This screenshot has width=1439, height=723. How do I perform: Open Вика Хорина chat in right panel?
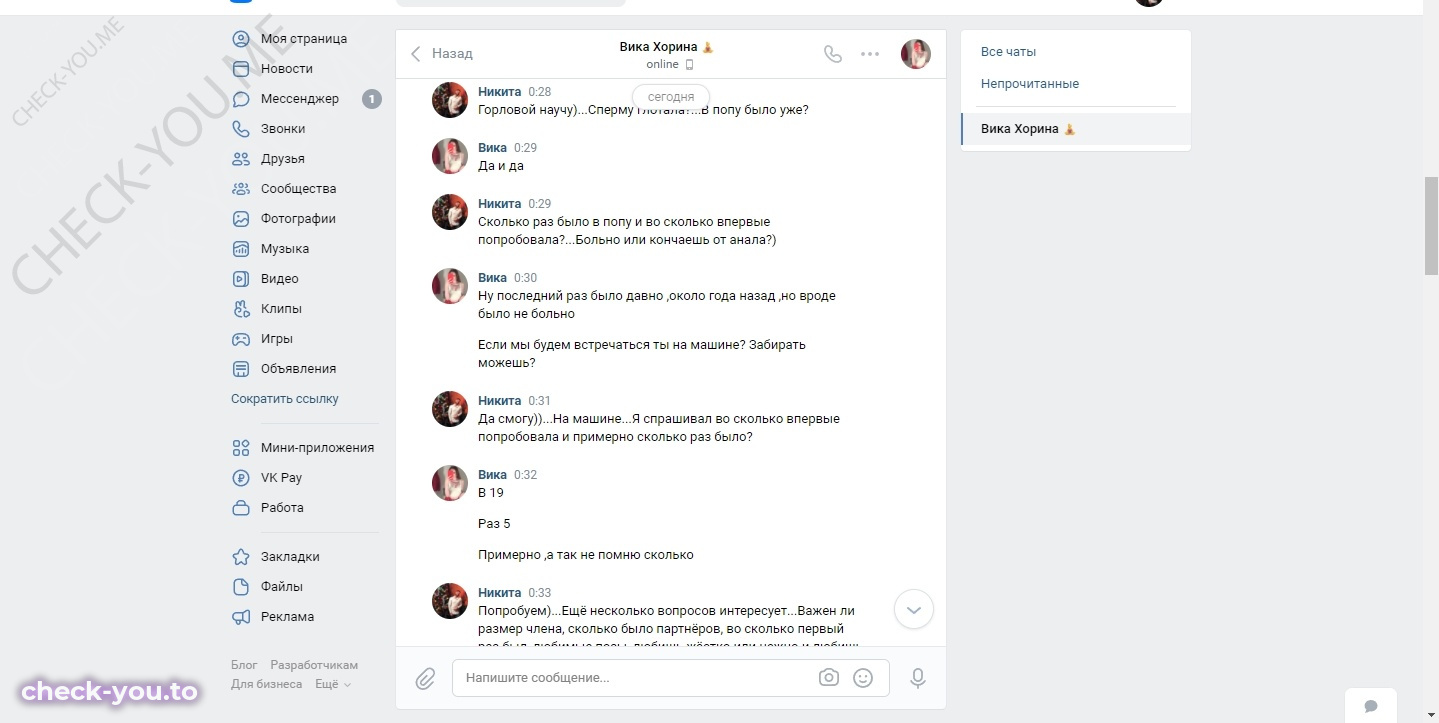coord(1076,129)
